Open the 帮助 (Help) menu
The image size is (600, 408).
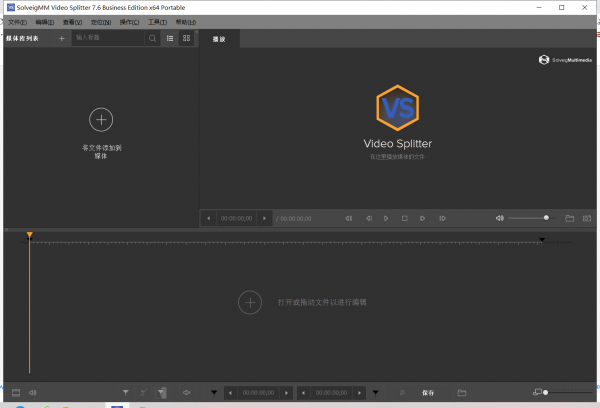point(186,22)
